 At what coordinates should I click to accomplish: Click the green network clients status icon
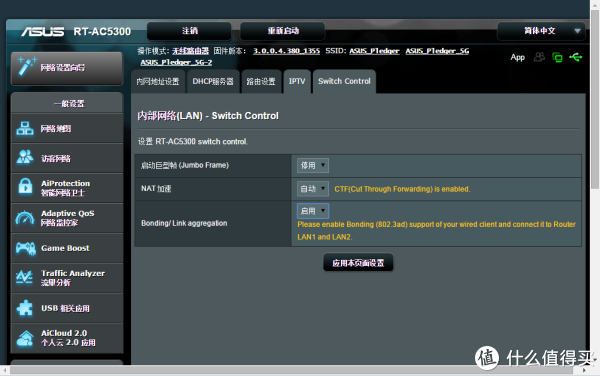[x=557, y=57]
